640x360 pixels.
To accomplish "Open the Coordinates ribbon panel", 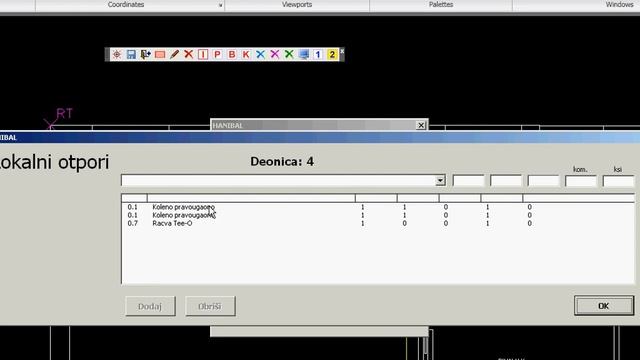I will pos(126,4).
